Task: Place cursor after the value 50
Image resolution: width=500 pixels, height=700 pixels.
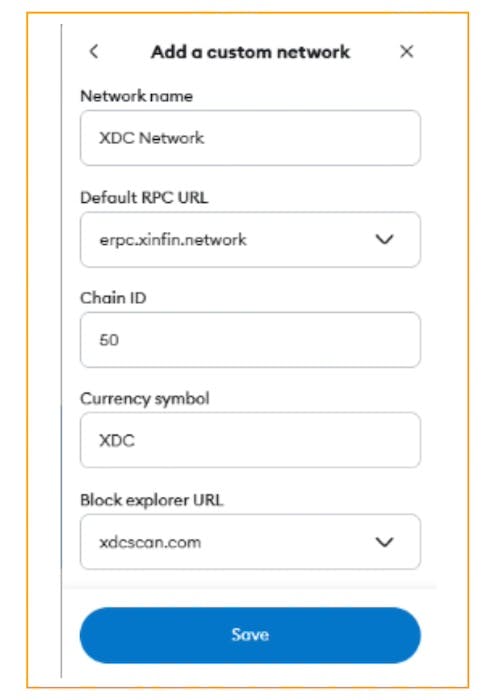Action: (119, 340)
